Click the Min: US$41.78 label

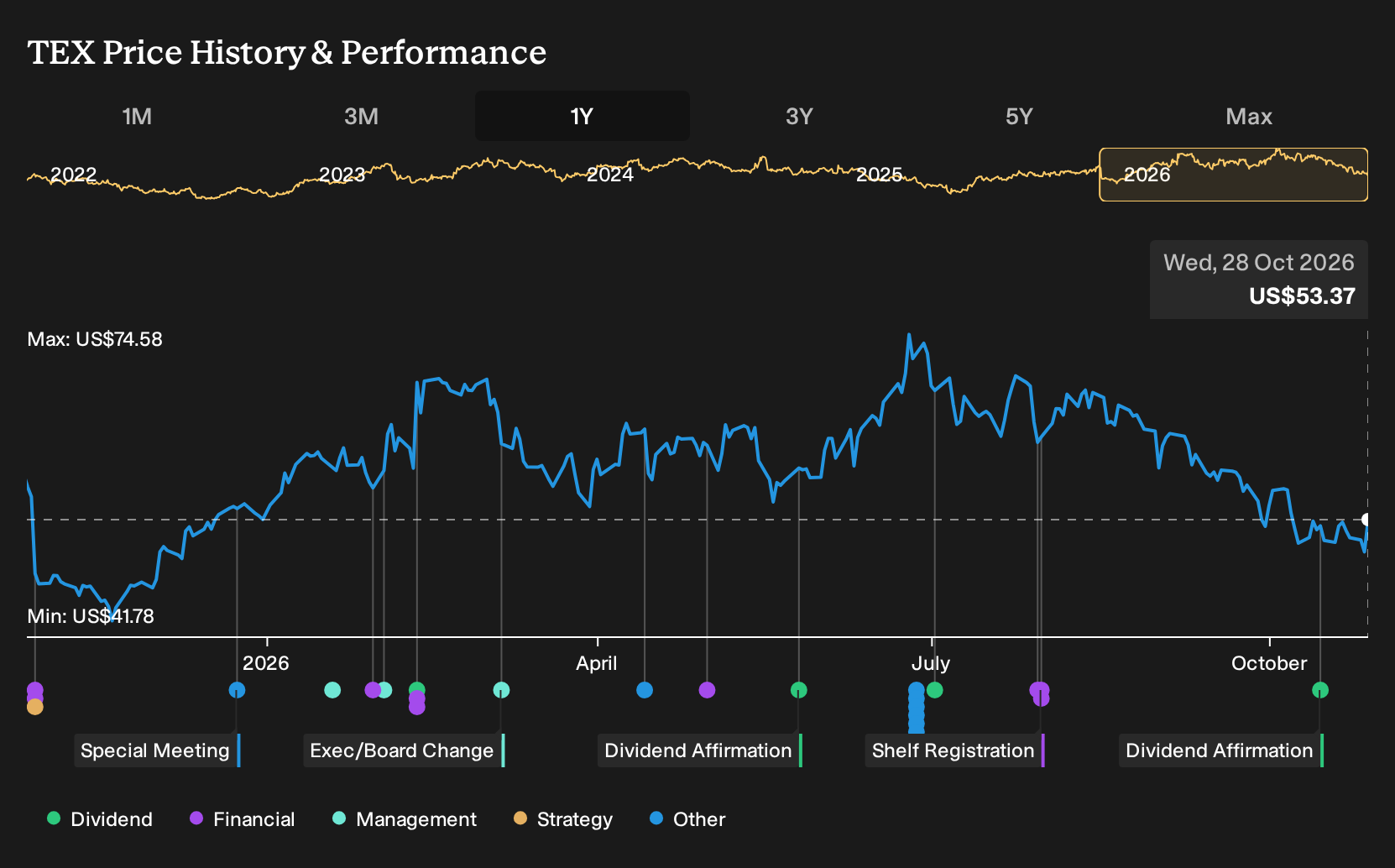pos(91,616)
